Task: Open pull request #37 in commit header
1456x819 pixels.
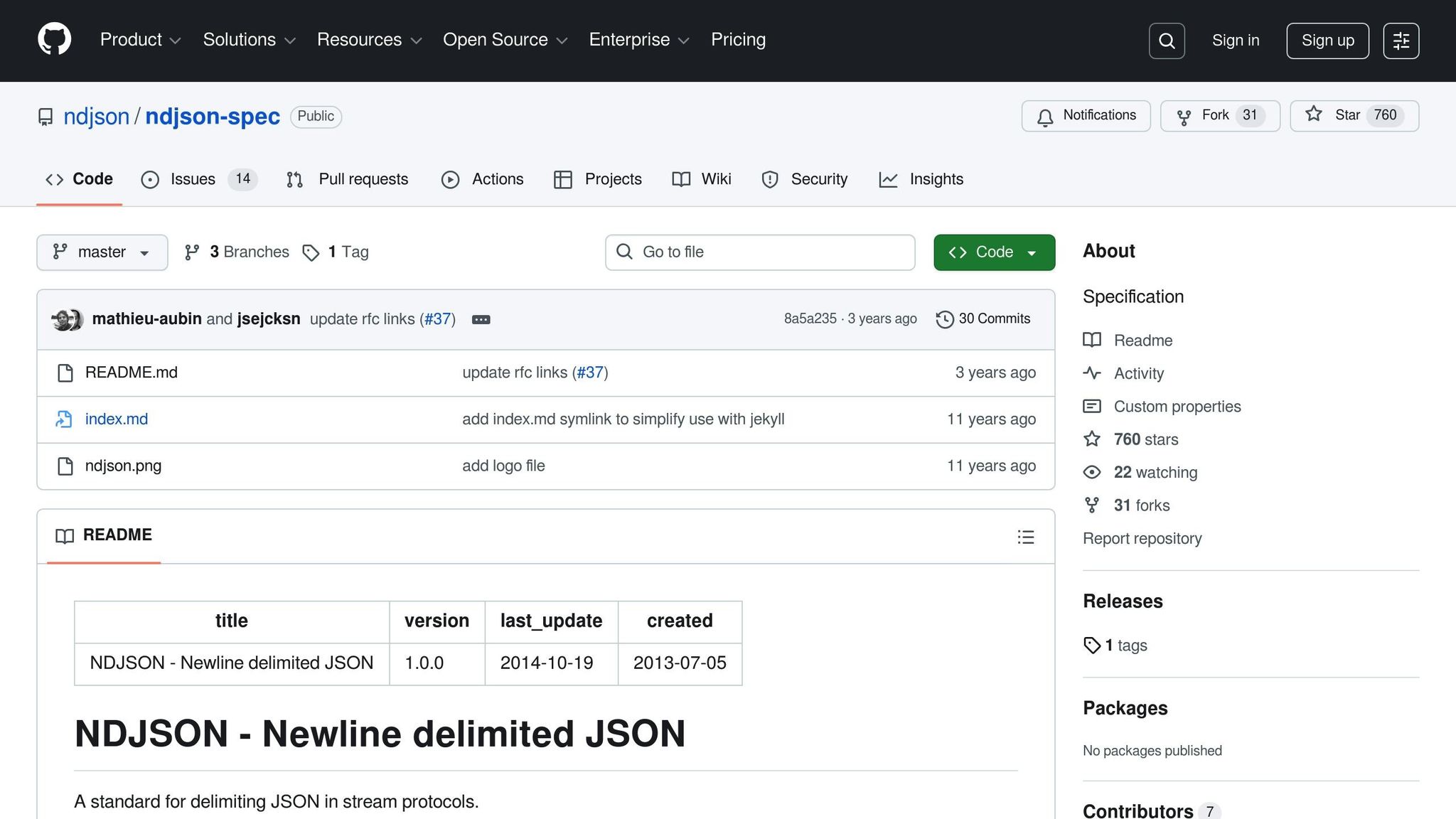Action: pos(438,319)
